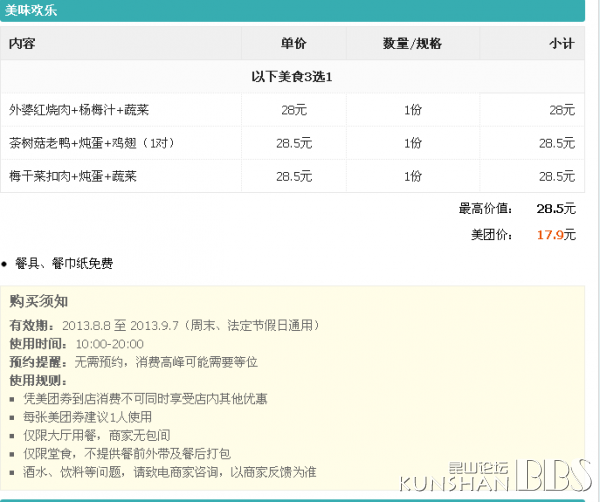Click 梅干菜扣肉+炖蛋+蔬菜 dish name
Viewport: 600px width, 502px height.
click(73, 176)
